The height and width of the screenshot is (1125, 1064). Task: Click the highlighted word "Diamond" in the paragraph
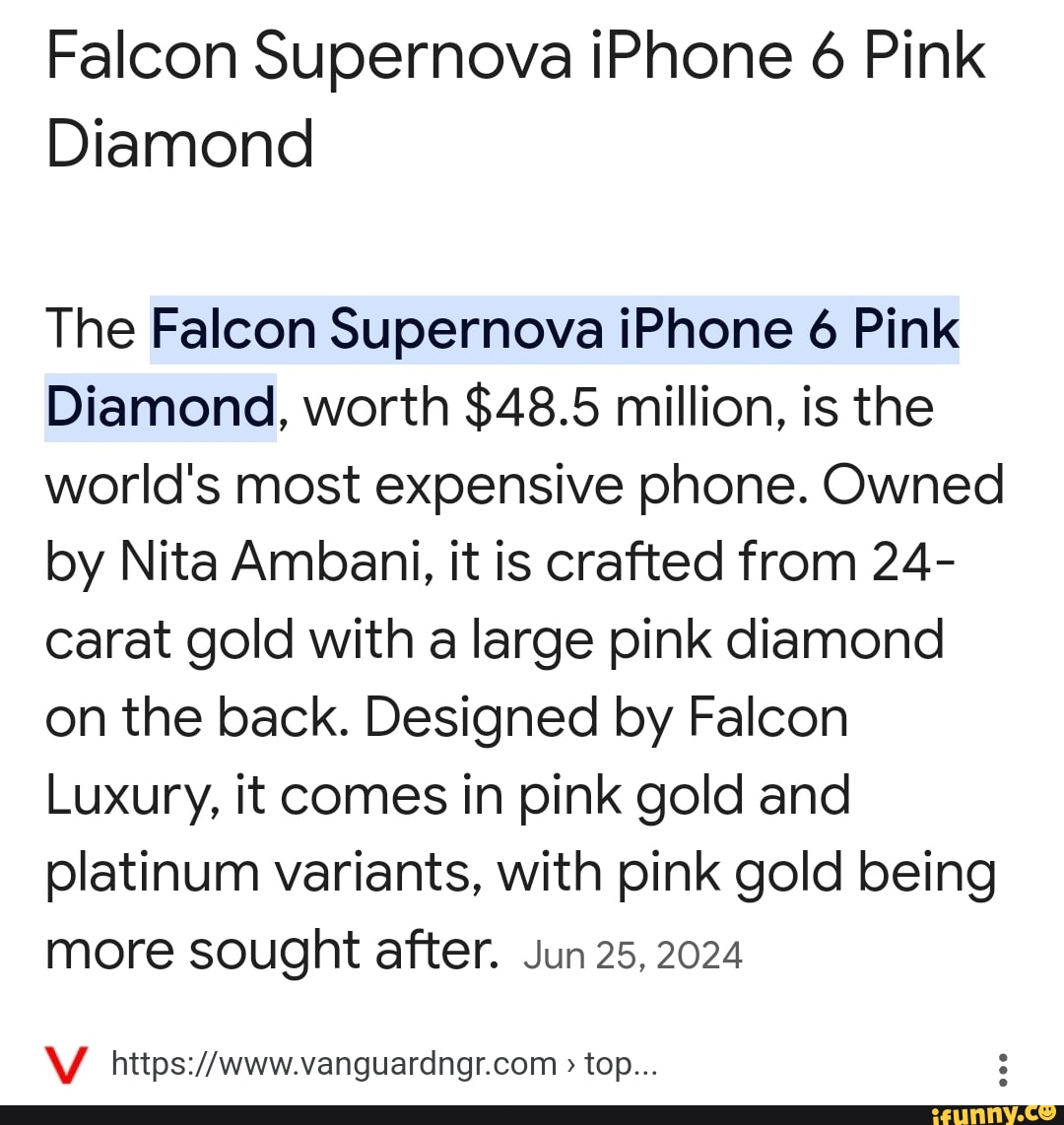point(161,405)
